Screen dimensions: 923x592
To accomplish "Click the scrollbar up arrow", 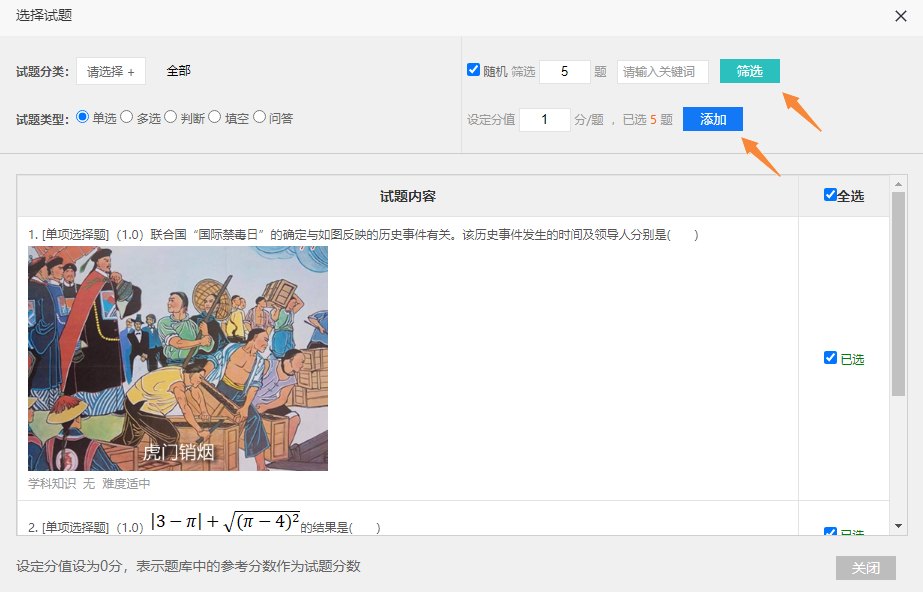I will [898, 184].
